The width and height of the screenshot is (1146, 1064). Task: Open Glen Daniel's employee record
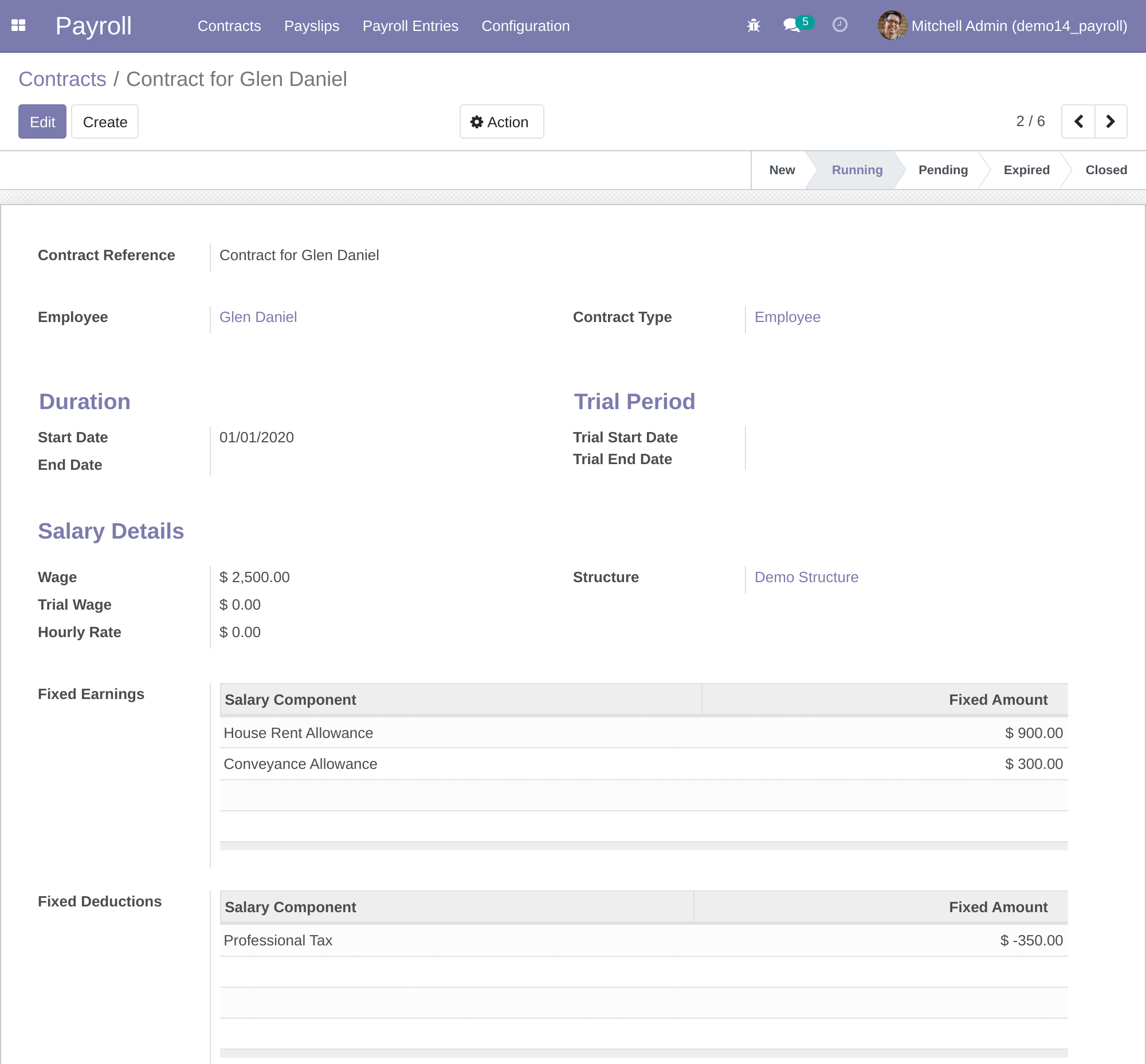258,317
